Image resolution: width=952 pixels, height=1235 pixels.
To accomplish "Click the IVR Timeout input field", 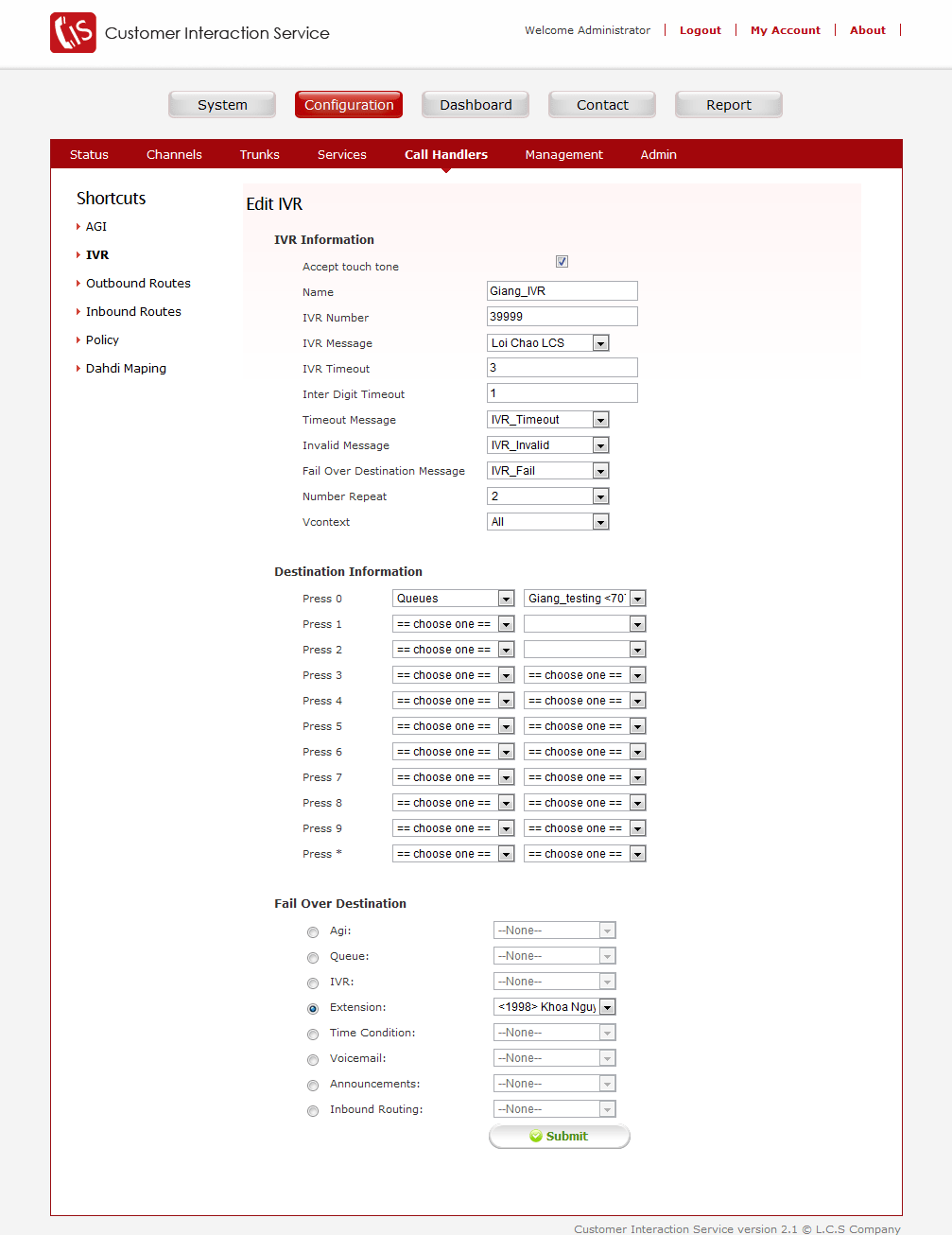I will (563, 368).
